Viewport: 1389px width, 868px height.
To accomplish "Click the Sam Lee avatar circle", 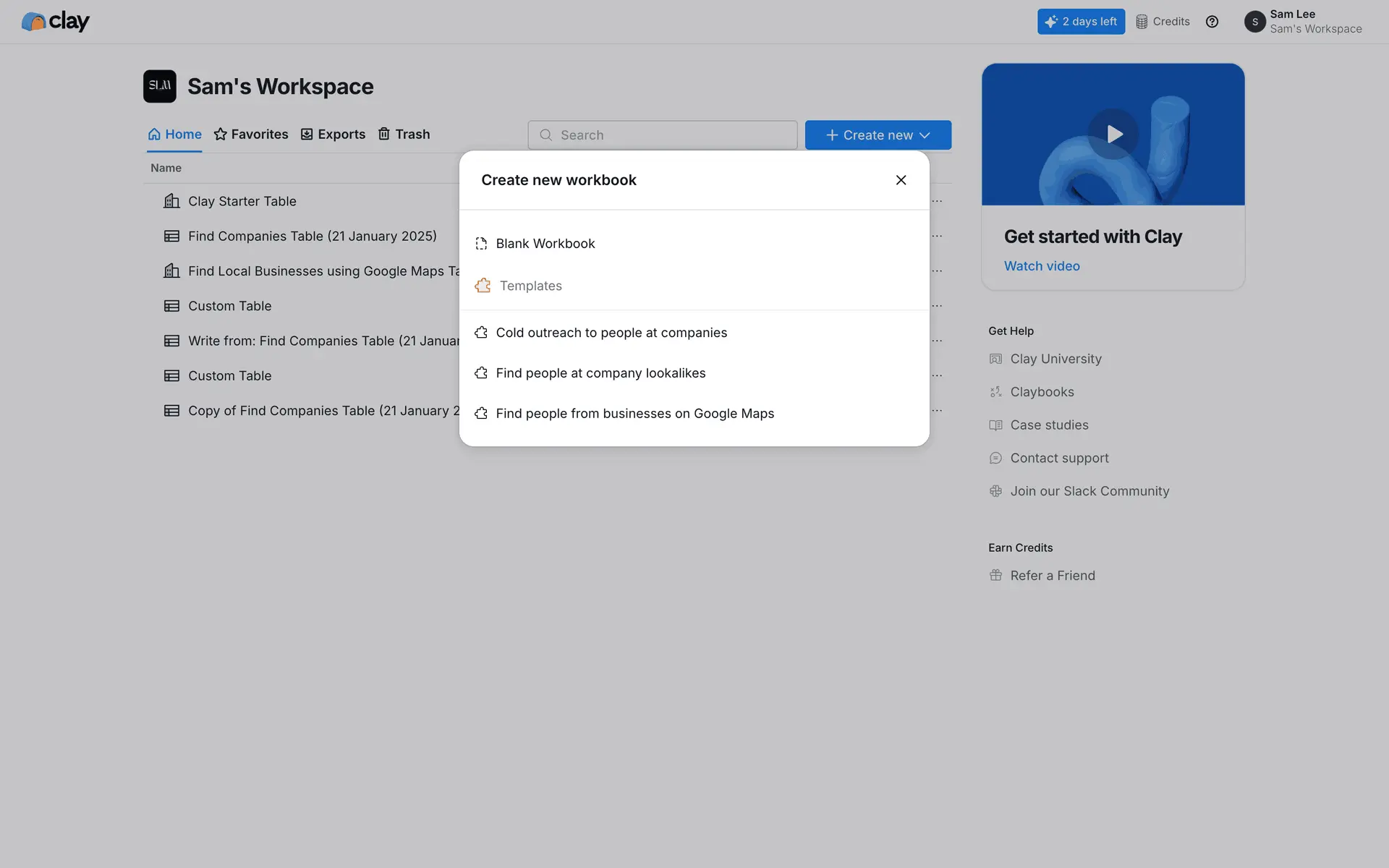I will coord(1254,22).
